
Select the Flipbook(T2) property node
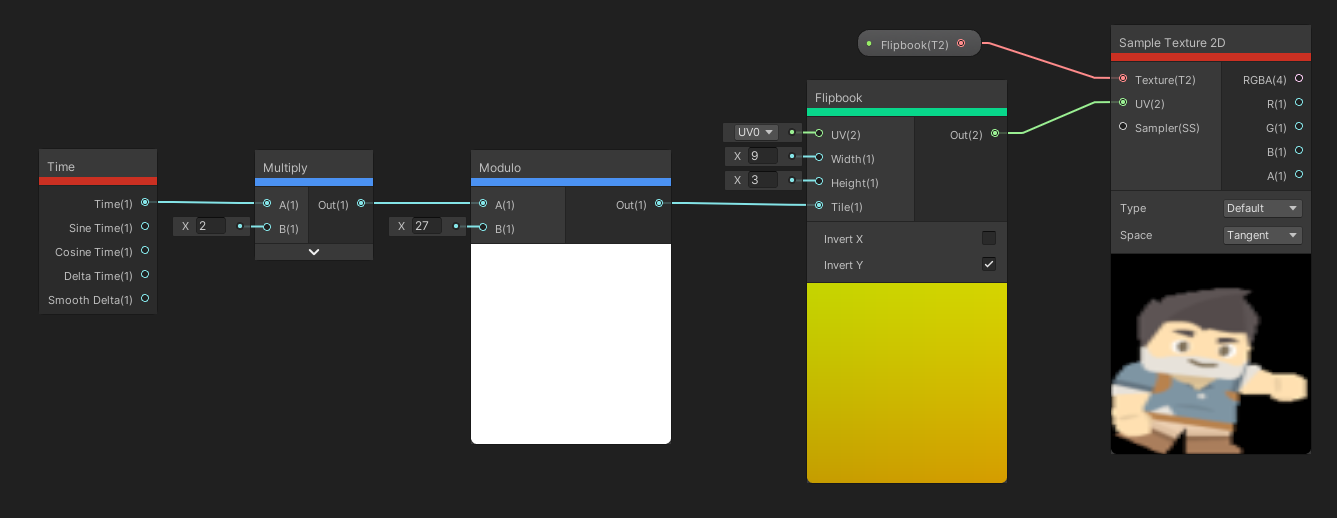click(x=914, y=44)
